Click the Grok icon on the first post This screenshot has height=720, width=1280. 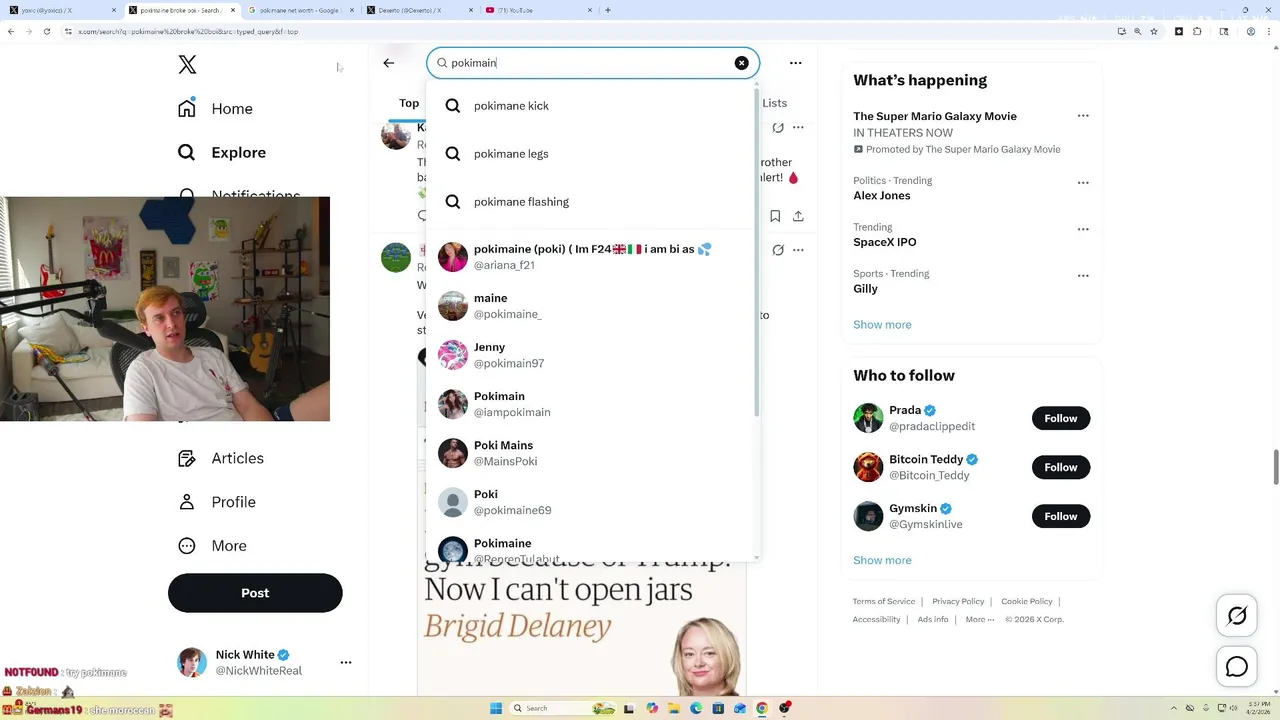pyautogui.click(x=778, y=128)
